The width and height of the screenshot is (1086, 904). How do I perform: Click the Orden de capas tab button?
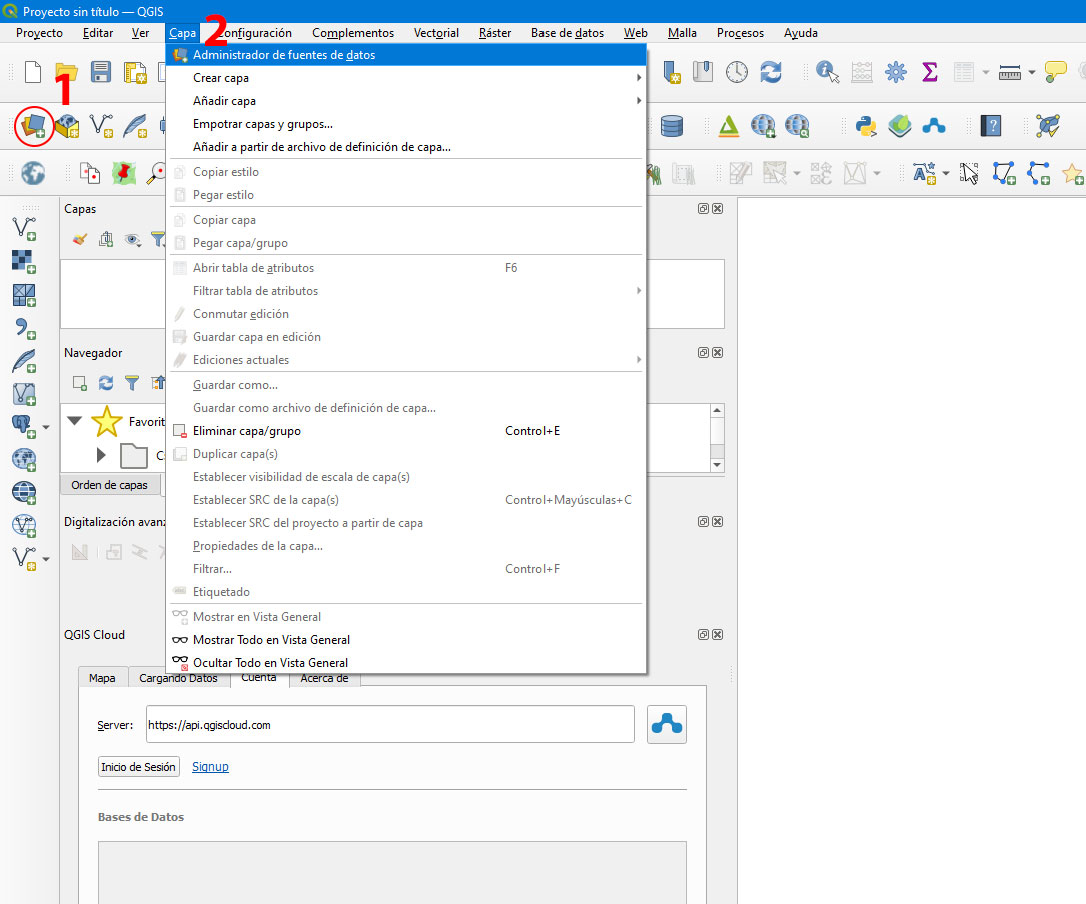click(109, 485)
